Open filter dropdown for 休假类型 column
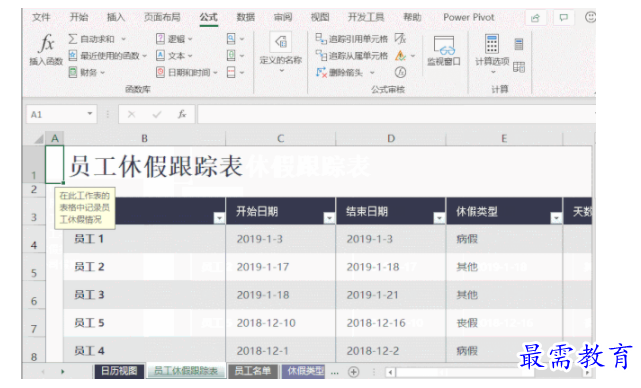The width and height of the screenshot is (641, 388). point(556,218)
